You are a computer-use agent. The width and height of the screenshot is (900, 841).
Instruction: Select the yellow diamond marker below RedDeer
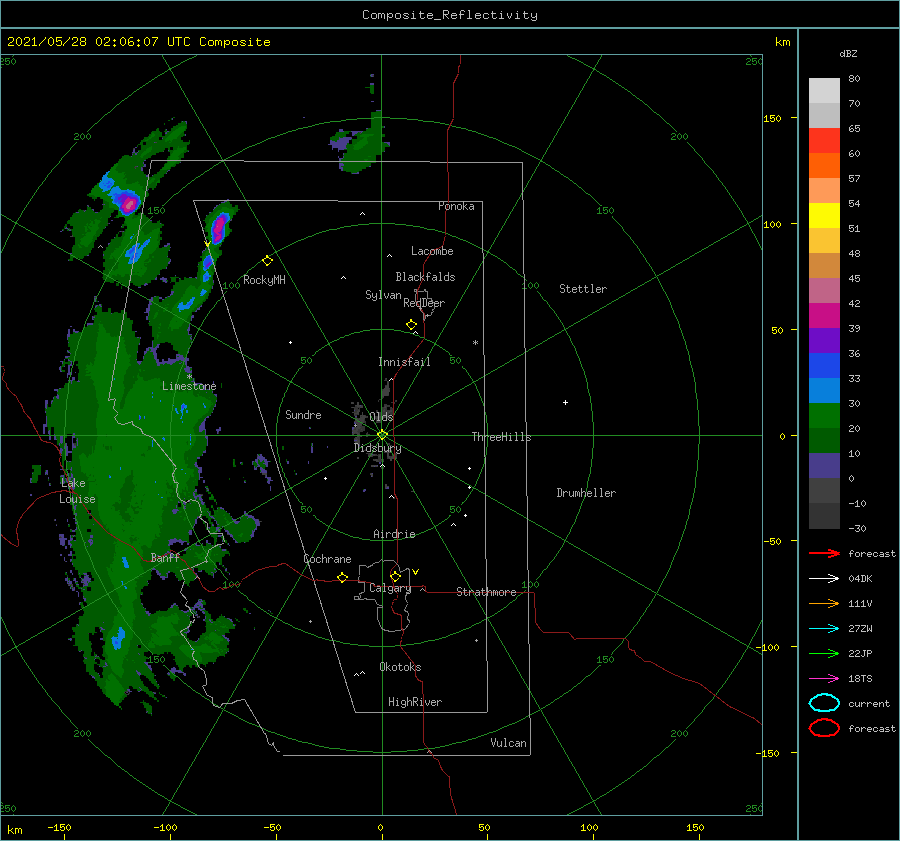pos(411,324)
